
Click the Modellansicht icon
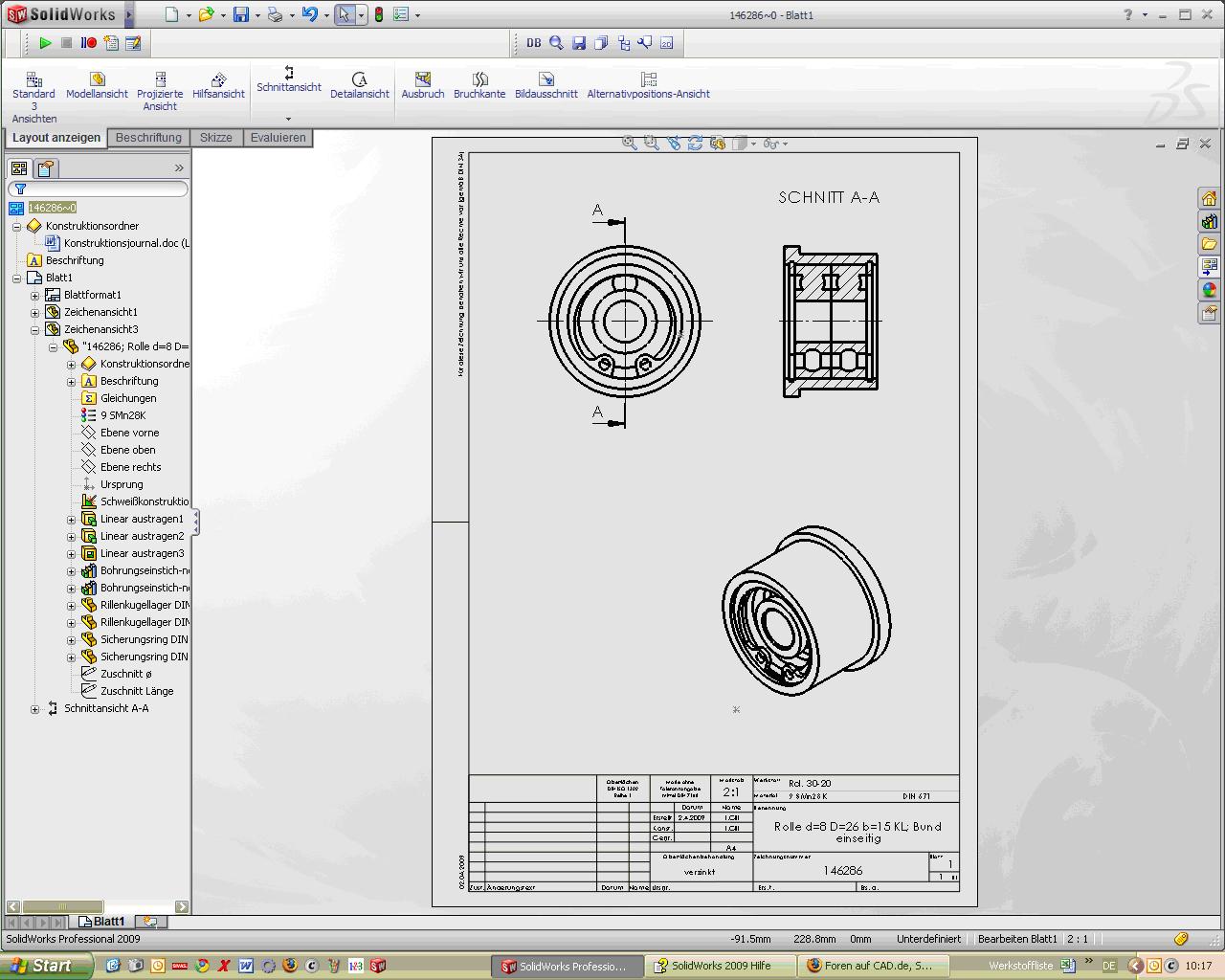(x=97, y=85)
